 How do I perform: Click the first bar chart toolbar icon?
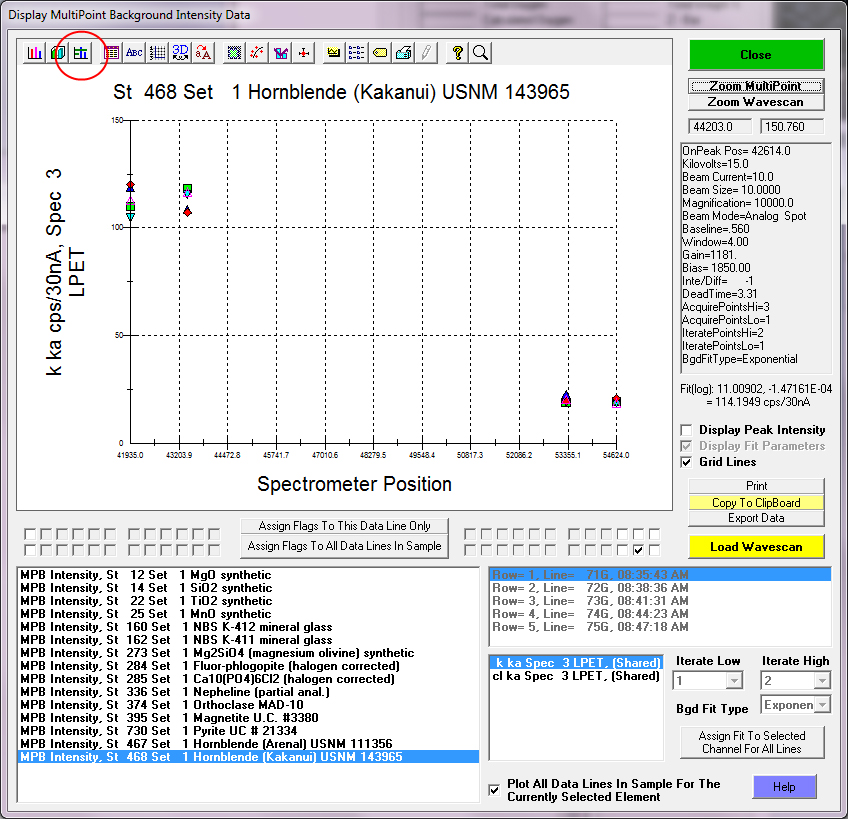click(35, 53)
